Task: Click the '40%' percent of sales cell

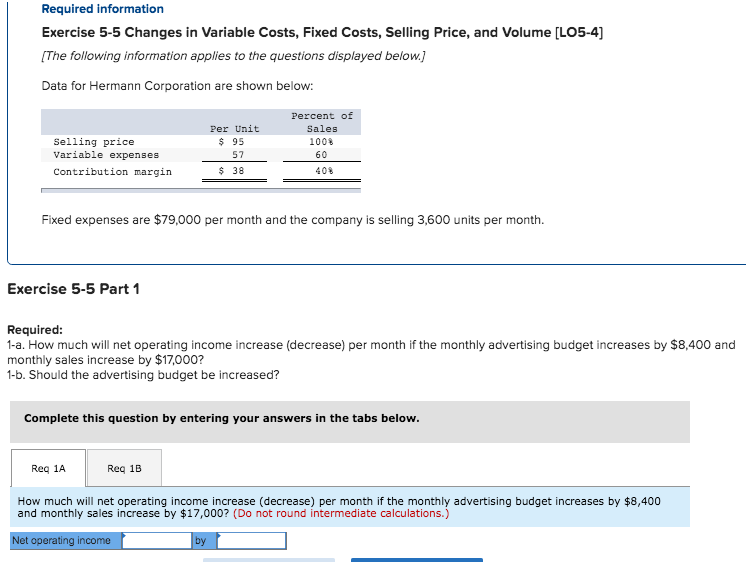Action: tap(324, 170)
